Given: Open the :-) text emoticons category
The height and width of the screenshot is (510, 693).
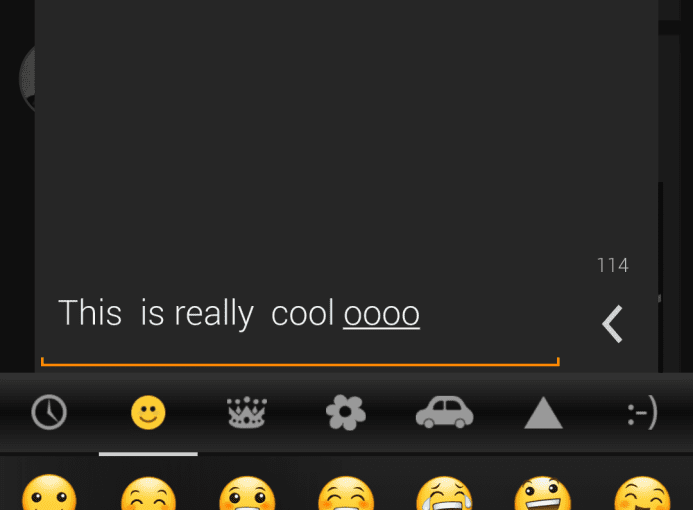Looking at the screenshot, I should pyautogui.click(x=642, y=413).
